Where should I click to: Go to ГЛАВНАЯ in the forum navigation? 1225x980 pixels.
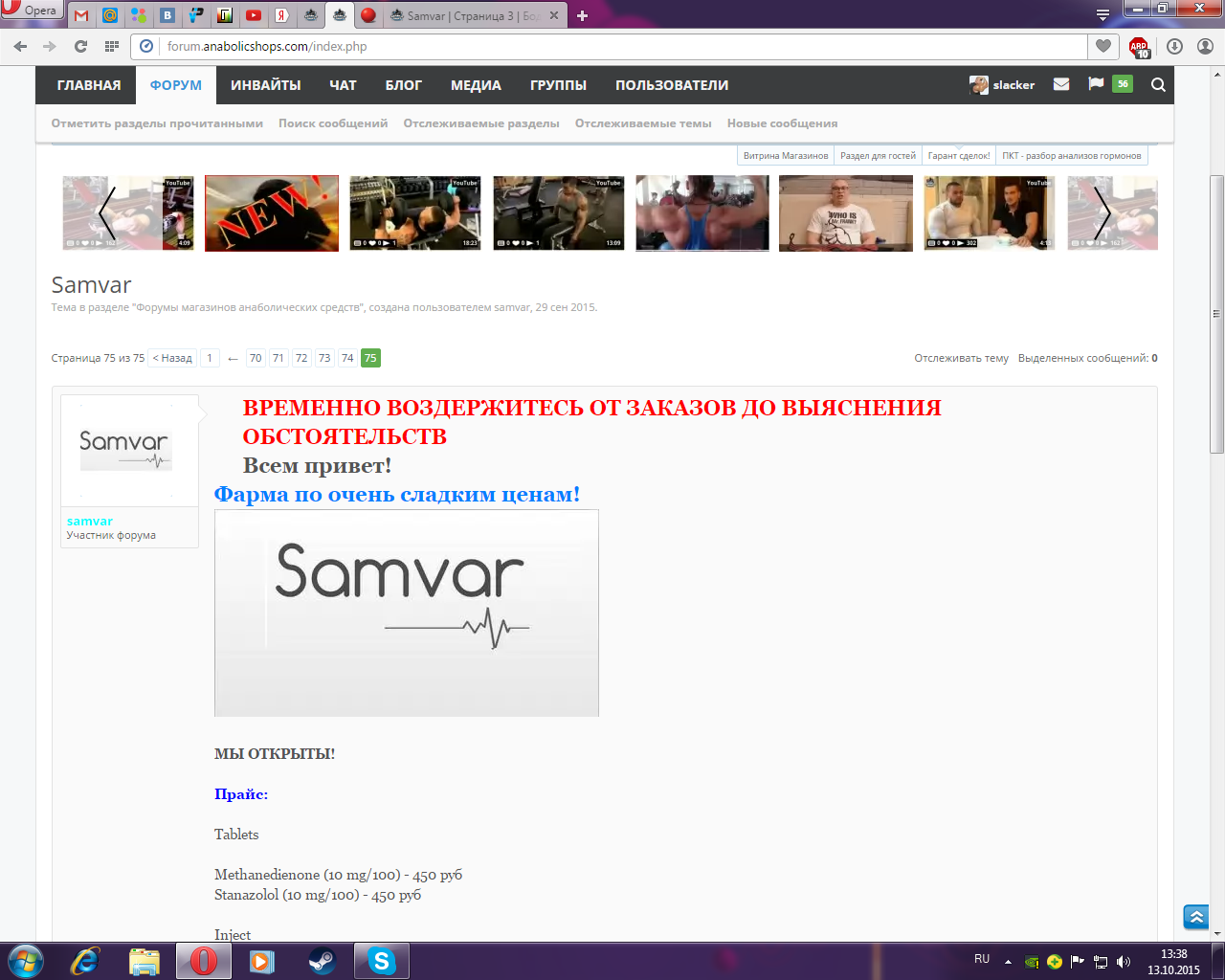(x=89, y=85)
